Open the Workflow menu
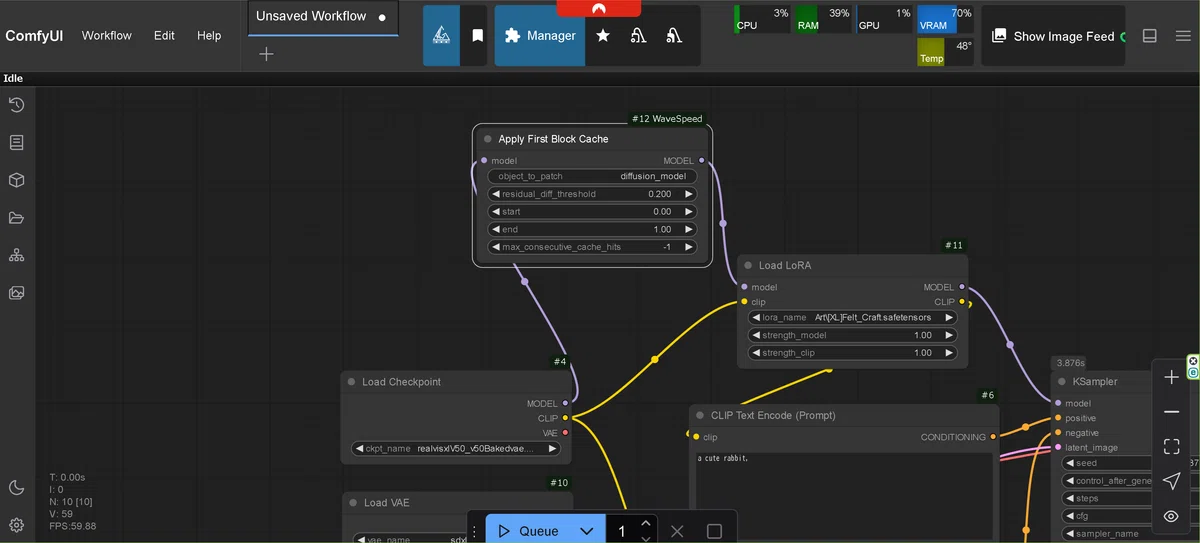This screenshot has height=543, width=1200. [107, 36]
